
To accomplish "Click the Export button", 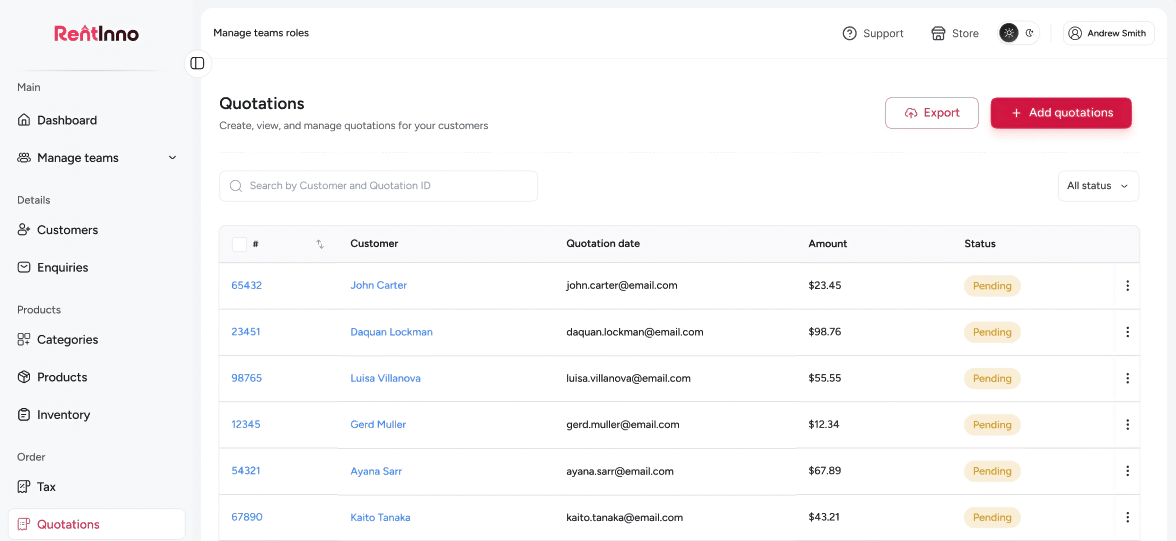I will click(x=932, y=113).
